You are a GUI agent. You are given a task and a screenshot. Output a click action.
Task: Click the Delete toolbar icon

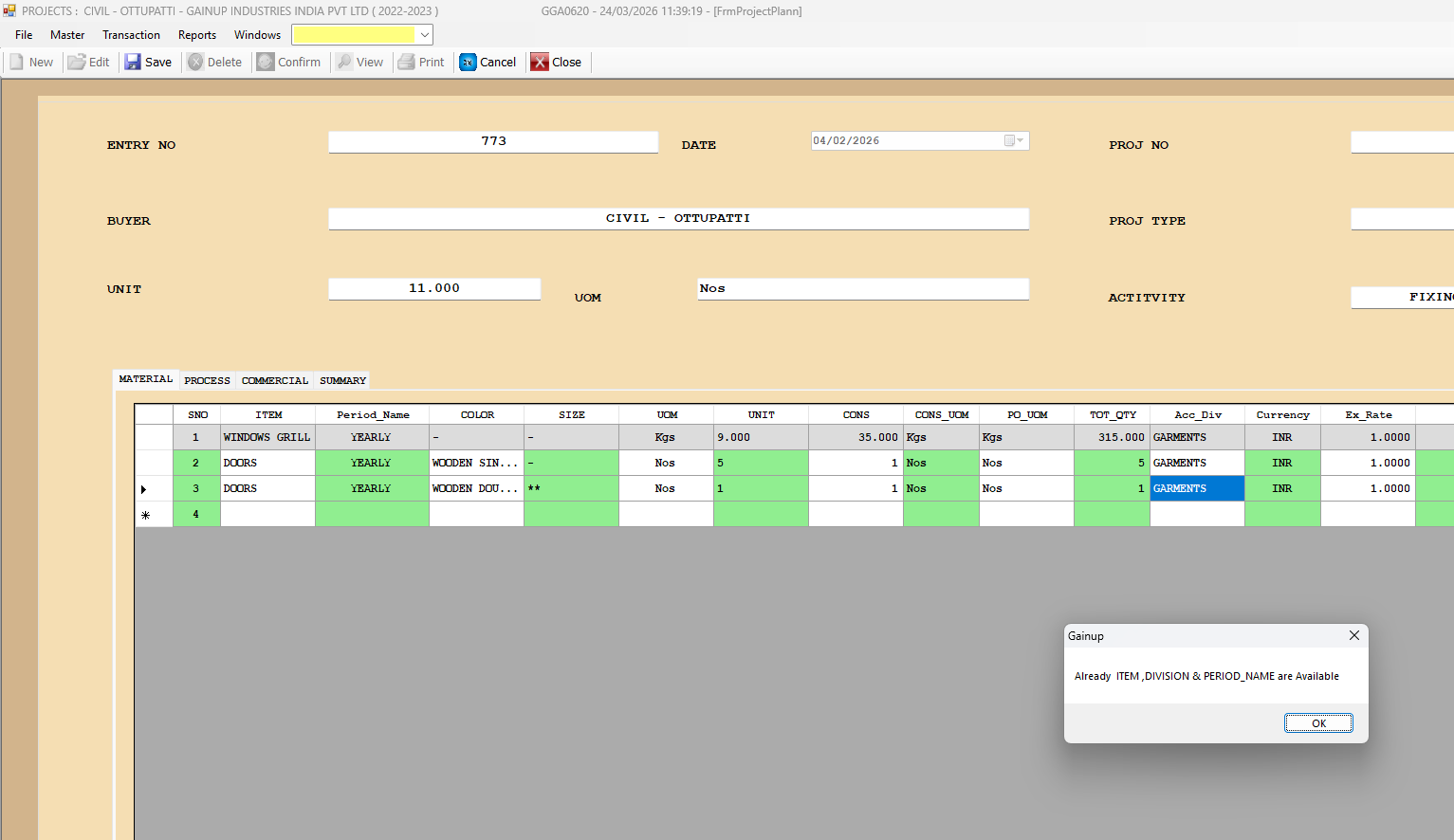pos(196,63)
